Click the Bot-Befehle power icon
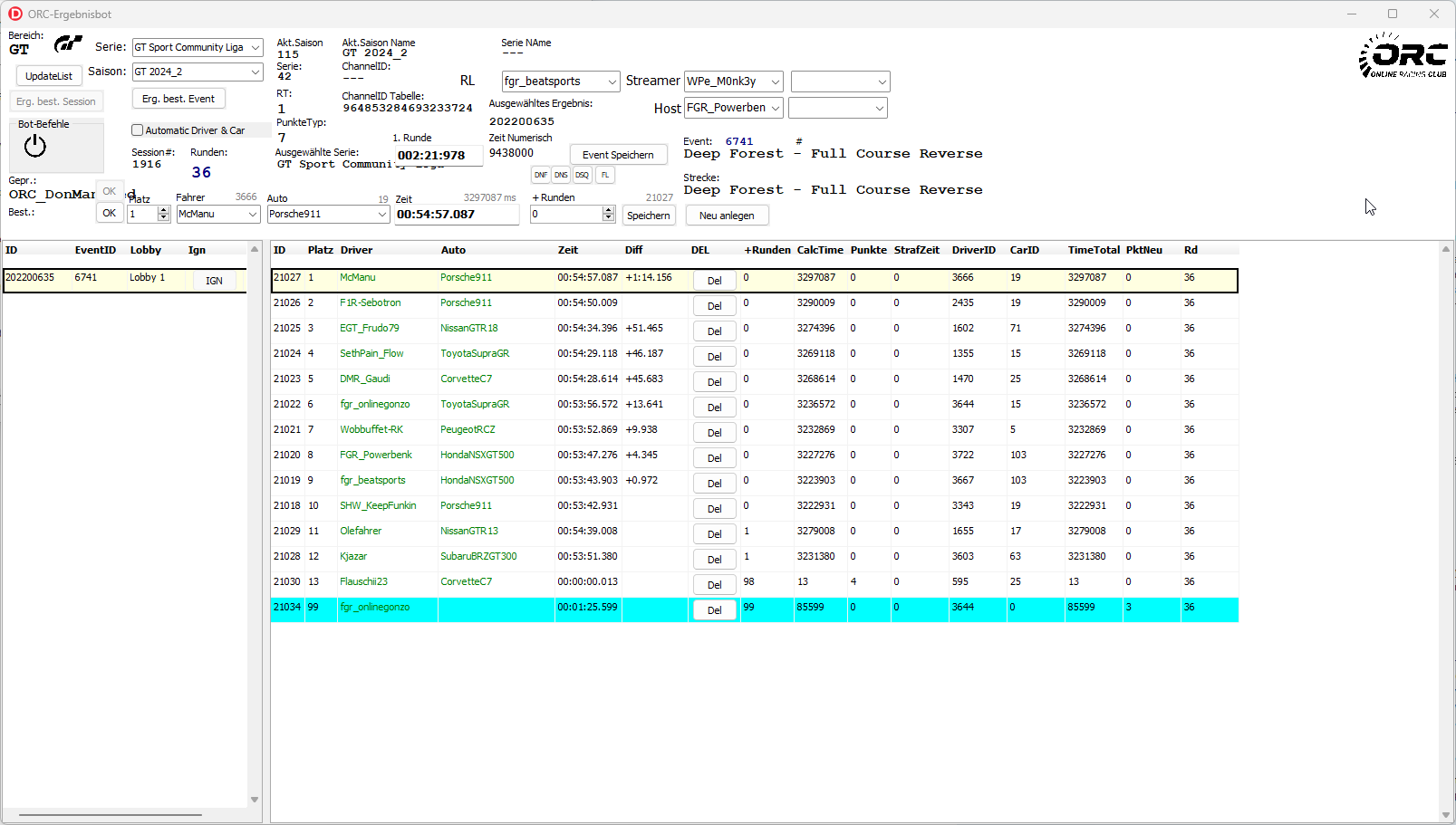Screen dimensions: 1456x825 coord(35,146)
